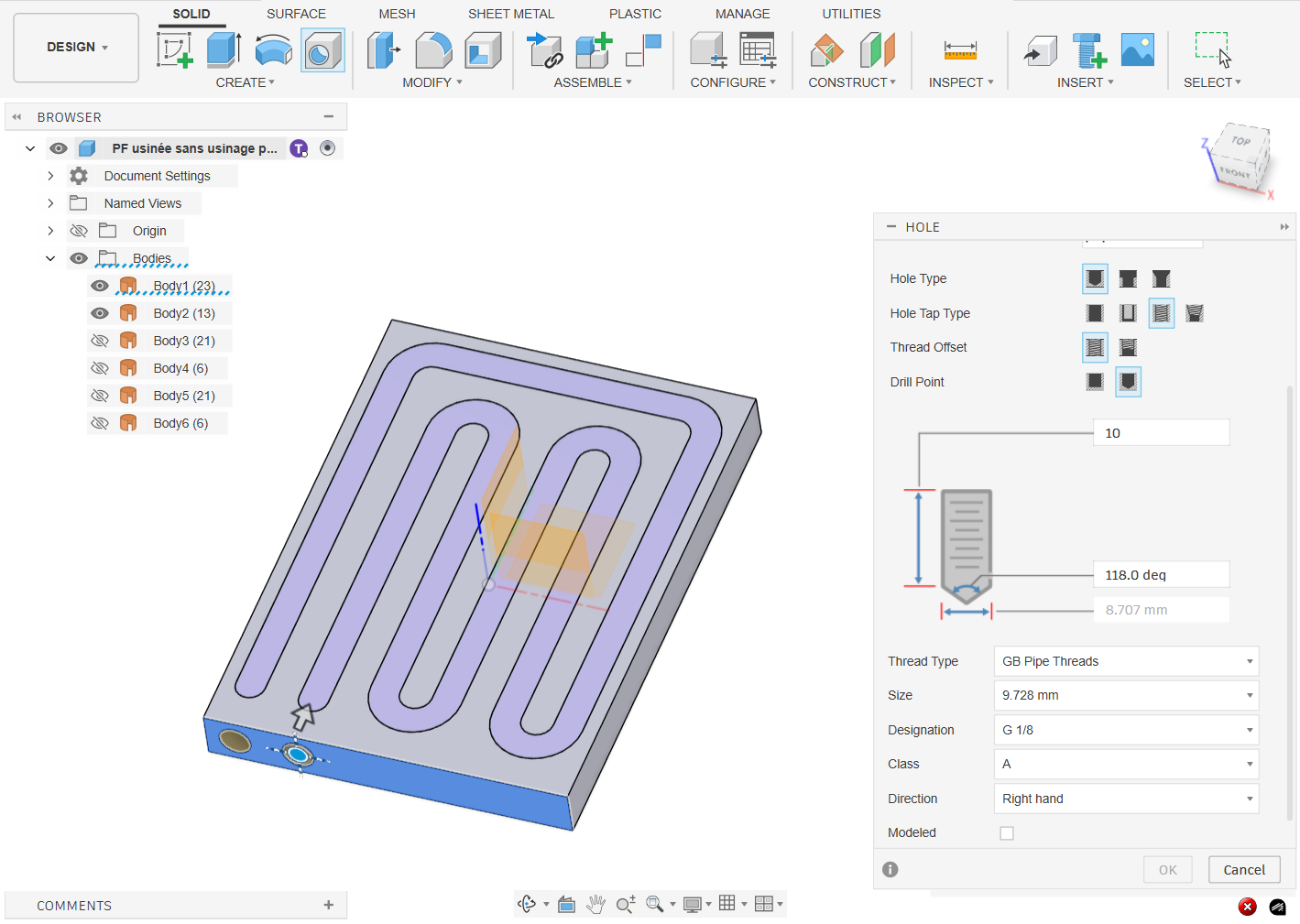1300x924 pixels.
Task: Click the Canvas insert icon
Action: click(1138, 50)
